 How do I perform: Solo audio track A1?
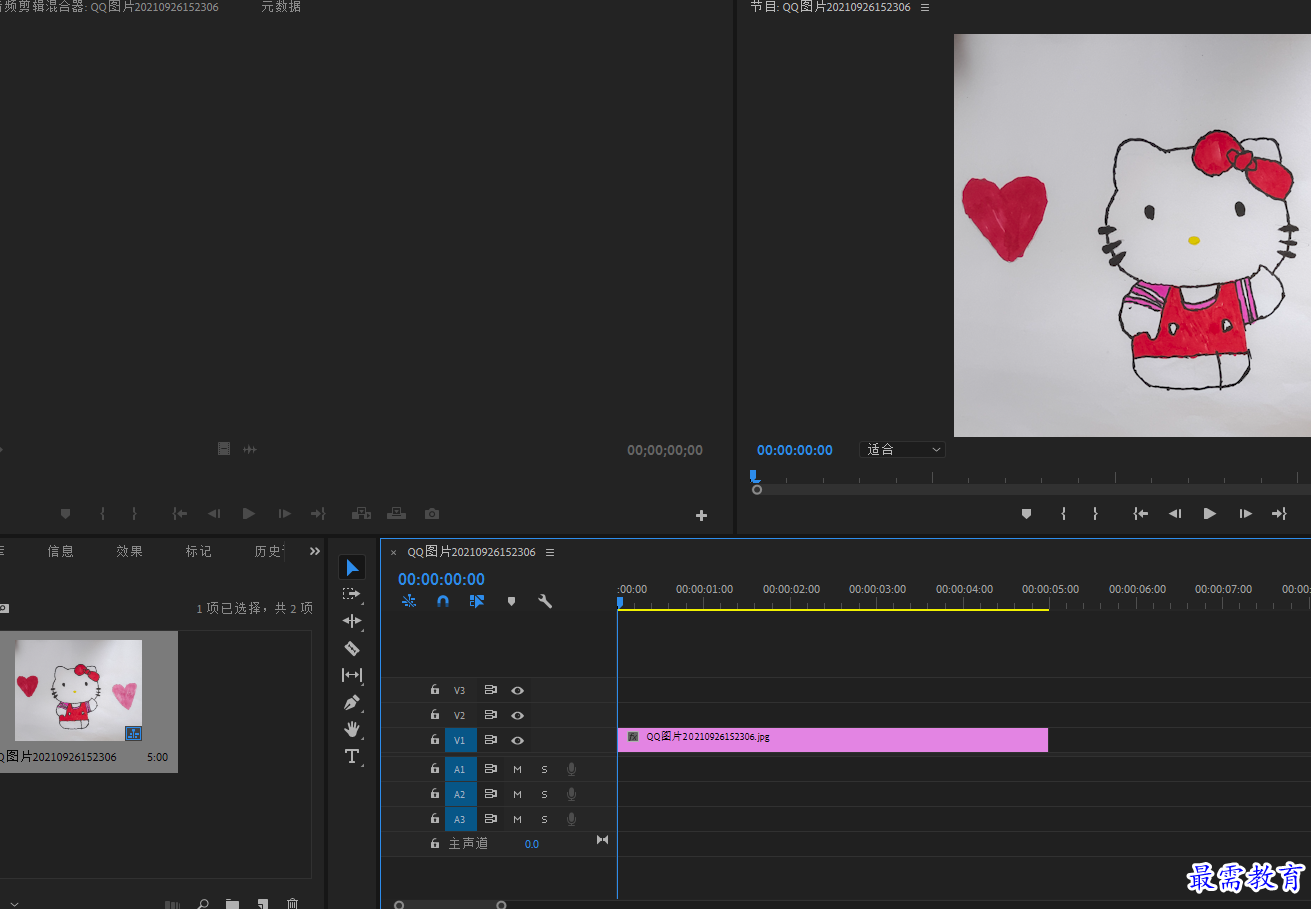(x=544, y=769)
